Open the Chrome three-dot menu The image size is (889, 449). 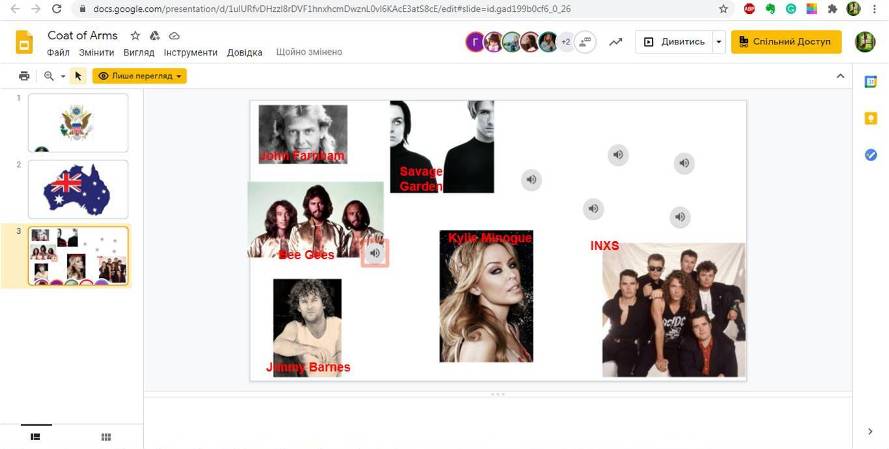(874, 9)
